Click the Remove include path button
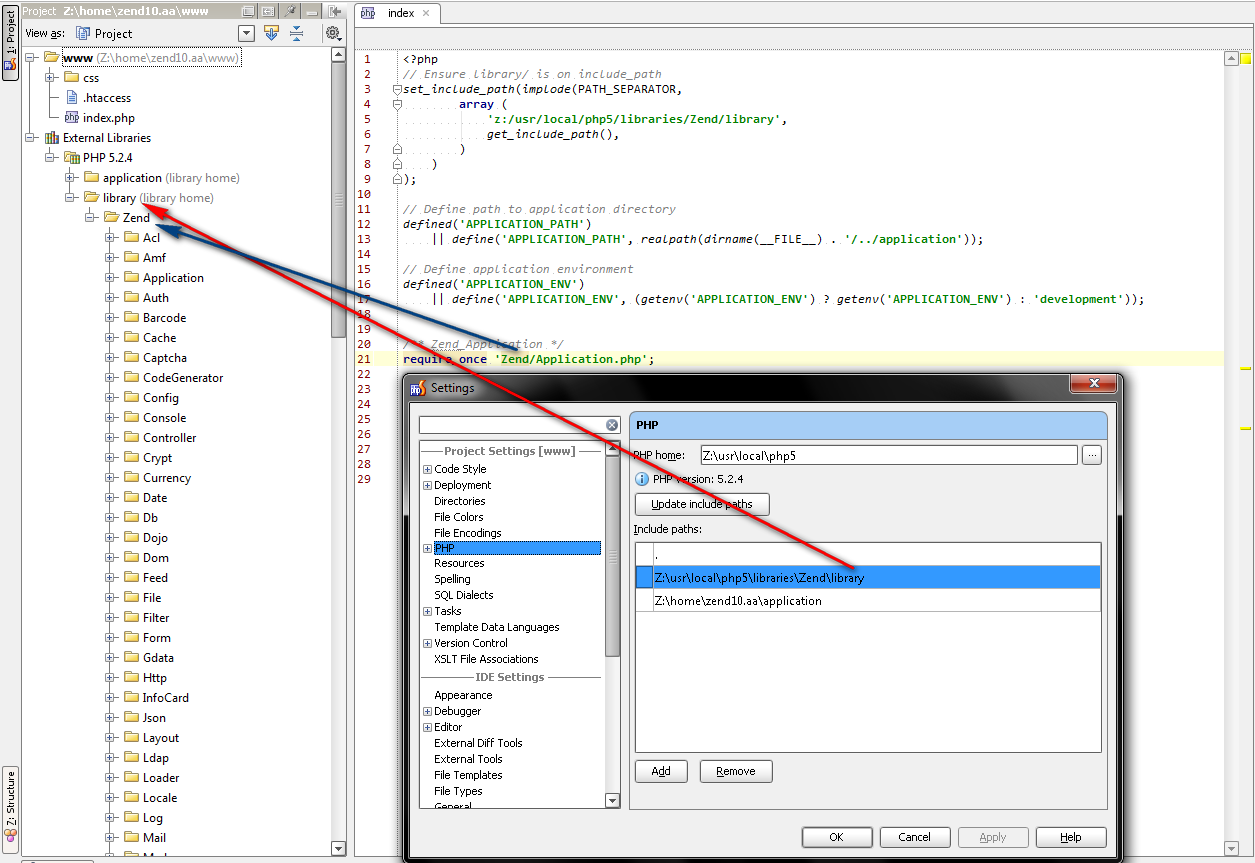Image resolution: width=1255 pixels, height=863 pixels. click(736, 771)
